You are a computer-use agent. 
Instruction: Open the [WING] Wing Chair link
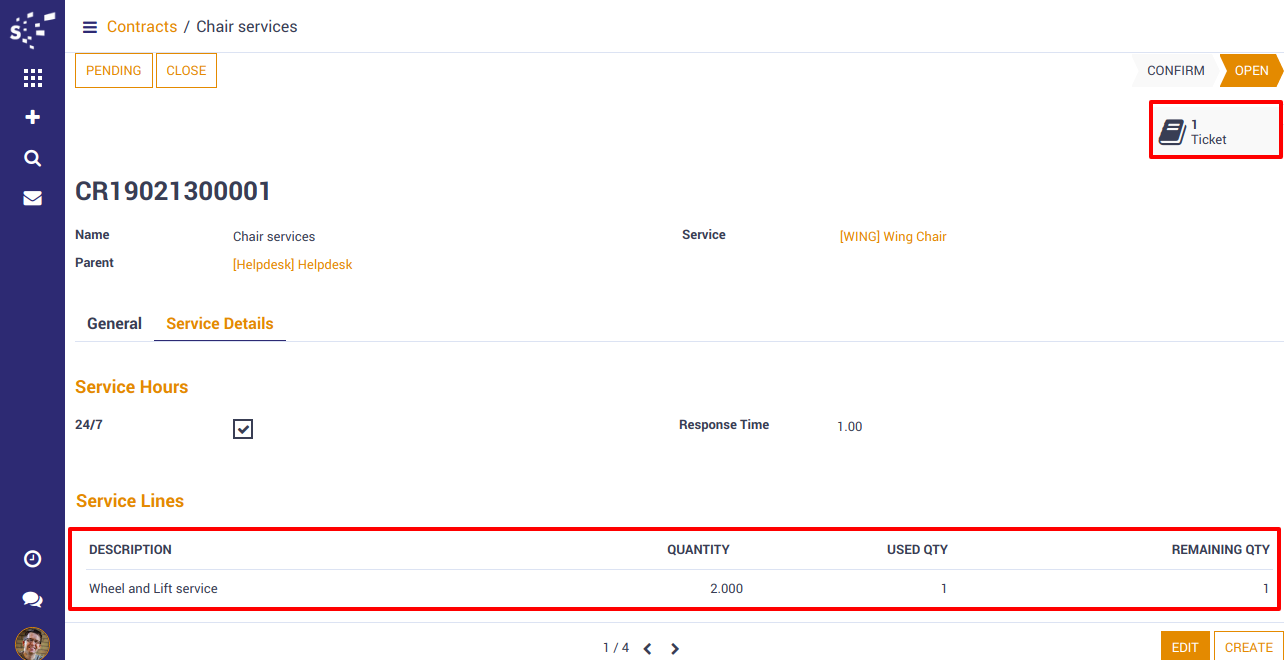(x=892, y=237)
